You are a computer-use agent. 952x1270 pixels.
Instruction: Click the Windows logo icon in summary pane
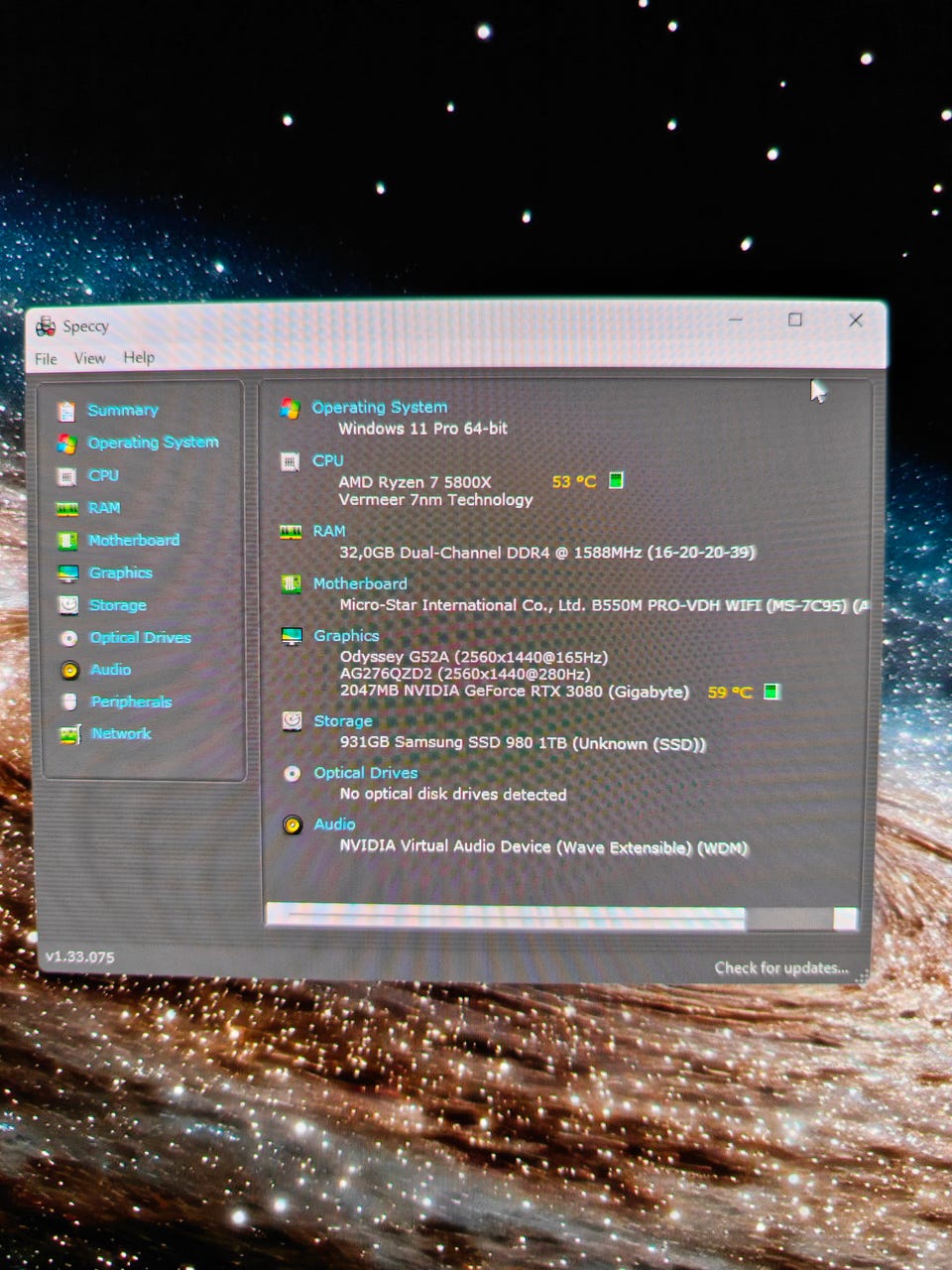(290, 408)
